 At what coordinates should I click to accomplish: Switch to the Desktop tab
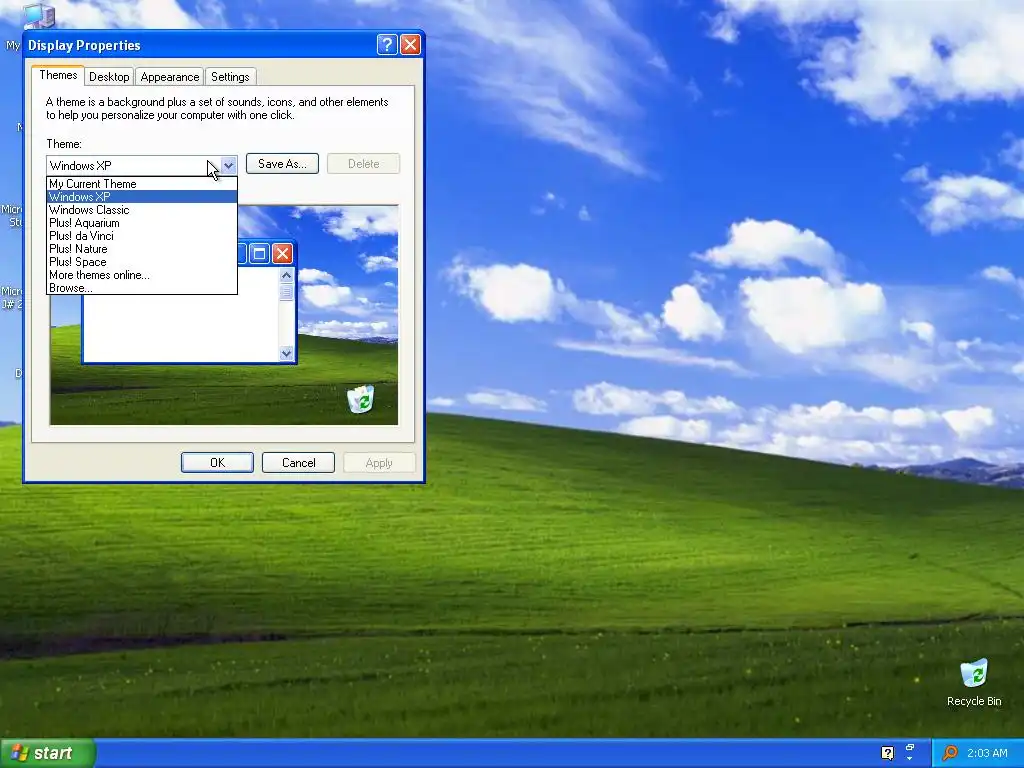click(x=109, y=76)
